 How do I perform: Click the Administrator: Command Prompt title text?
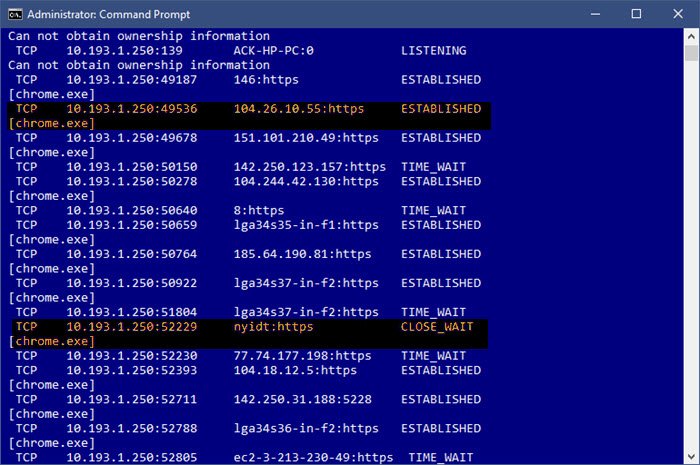tap(108, 14)
